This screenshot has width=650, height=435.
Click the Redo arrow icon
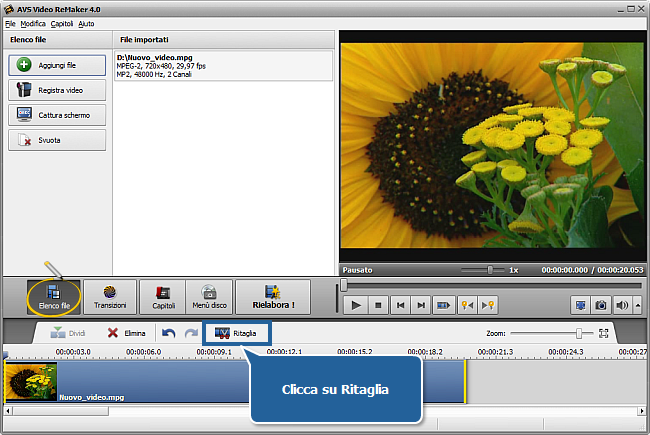pyautogui.click(x=190, y=333)
